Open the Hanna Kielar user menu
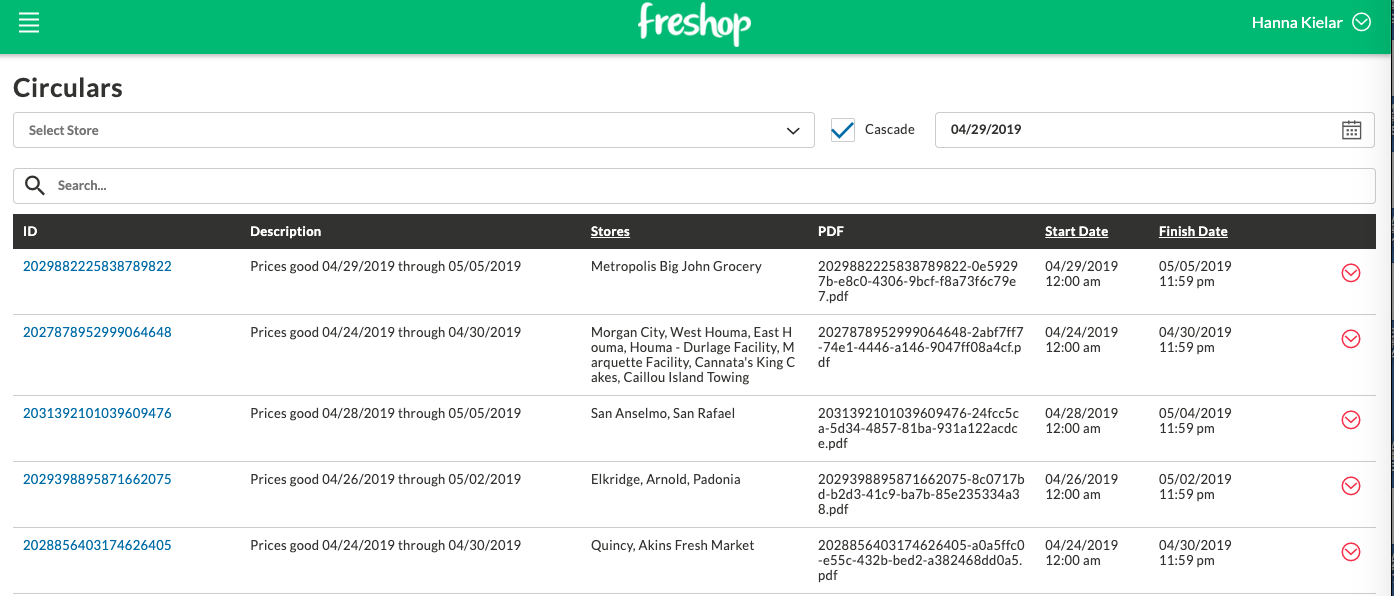Image resolution: width=1394 pixels, height=596 pixels. (x=1310, y=22)
